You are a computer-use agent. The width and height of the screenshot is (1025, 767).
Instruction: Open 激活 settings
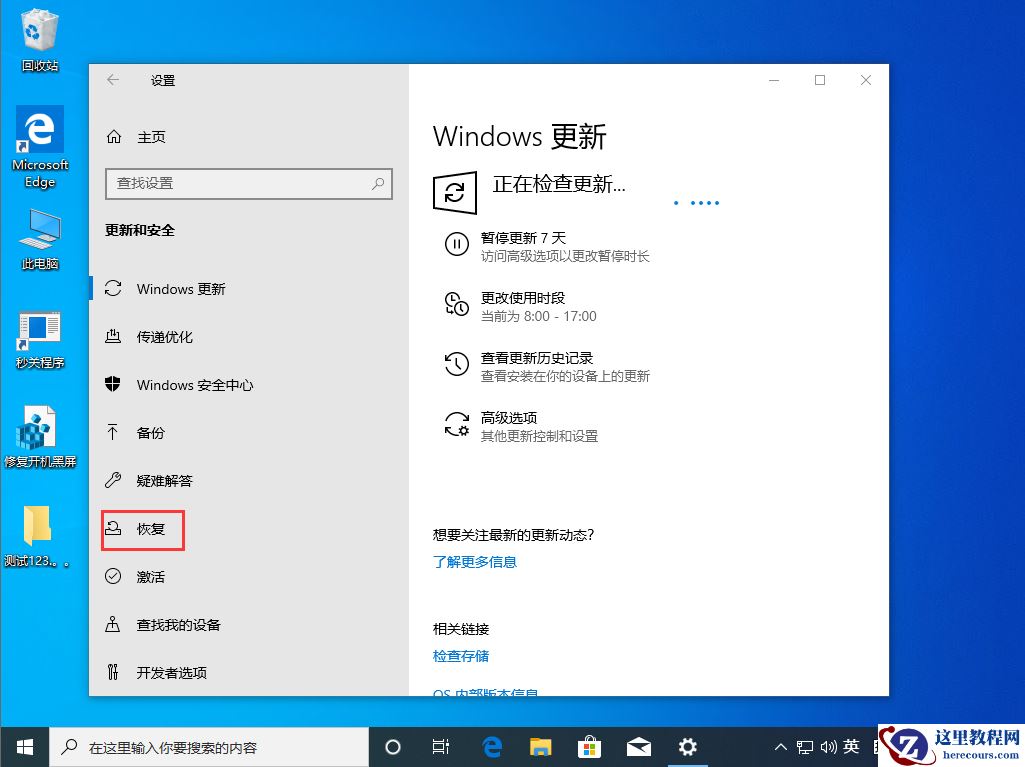150,577
